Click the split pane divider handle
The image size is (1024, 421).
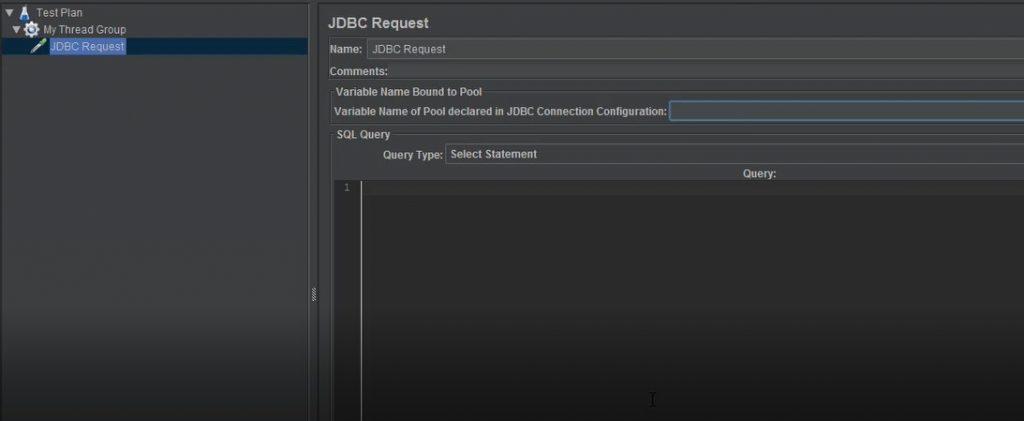(x=313, y=295)
